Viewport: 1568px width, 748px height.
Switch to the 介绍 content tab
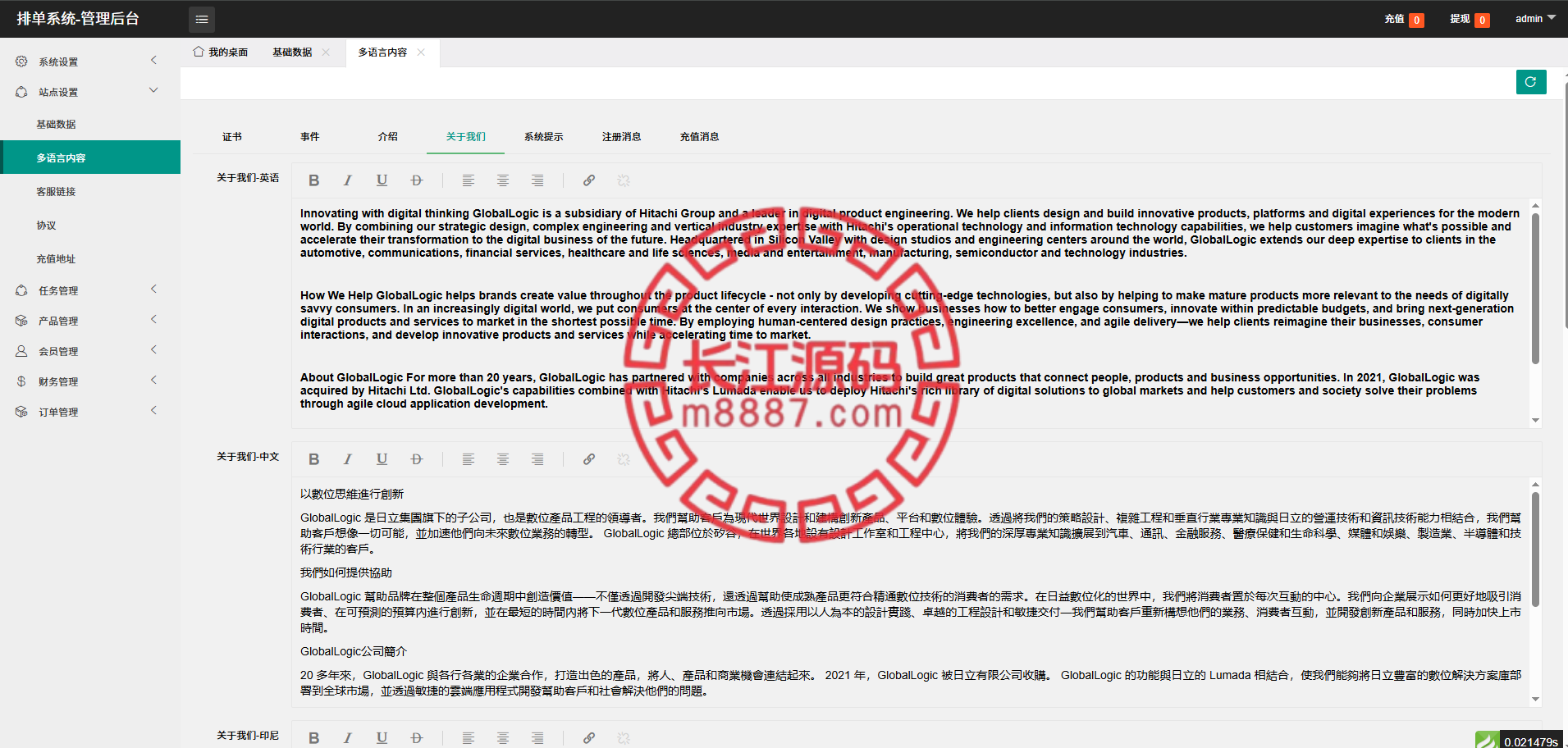coord(388,137)
